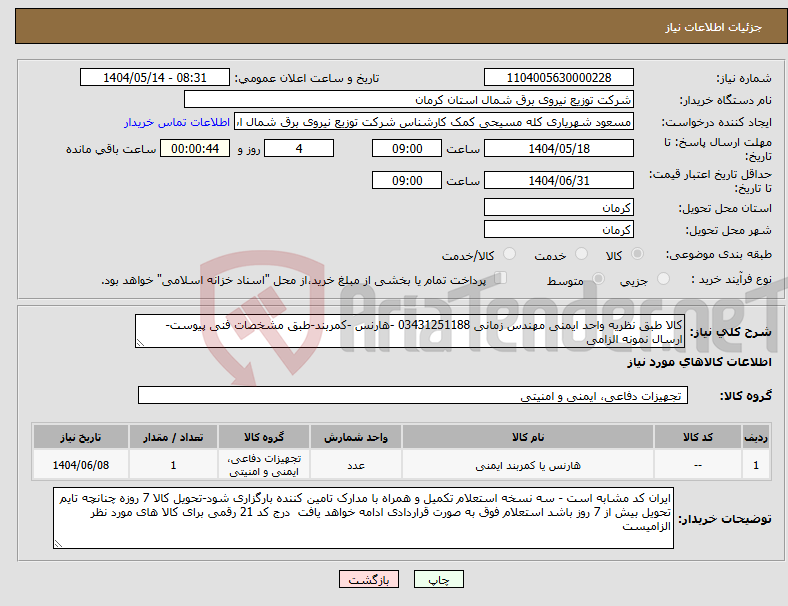Screen dimensions: 788x606
Task: Click the بازگشت back button
Action: tap(369, 579)
